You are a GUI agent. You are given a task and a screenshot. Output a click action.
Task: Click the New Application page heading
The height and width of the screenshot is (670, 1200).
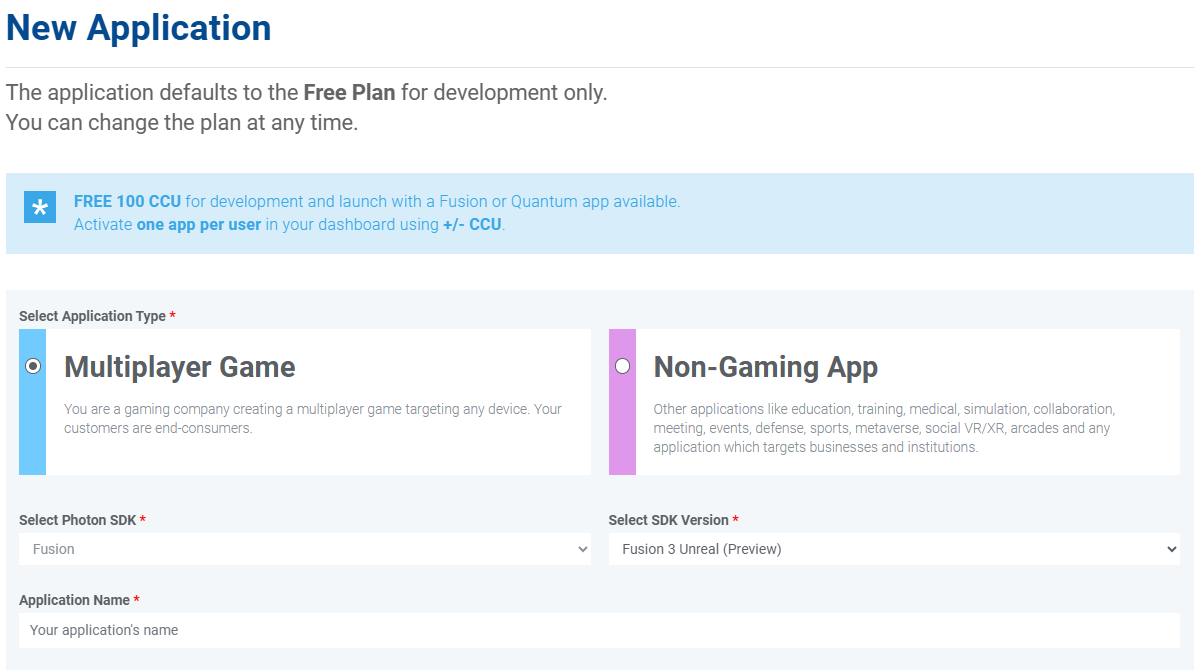(x=138, y=27)
